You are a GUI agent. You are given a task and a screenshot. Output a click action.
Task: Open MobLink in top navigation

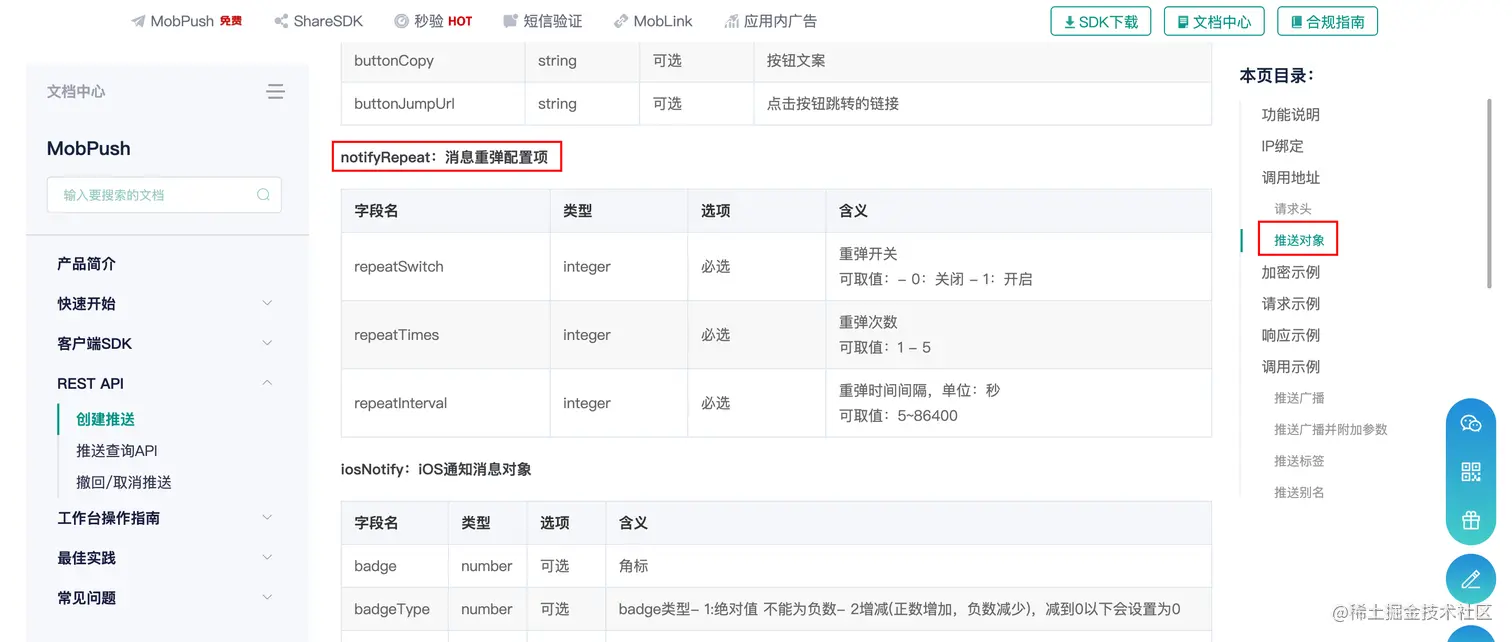(653, 21)
